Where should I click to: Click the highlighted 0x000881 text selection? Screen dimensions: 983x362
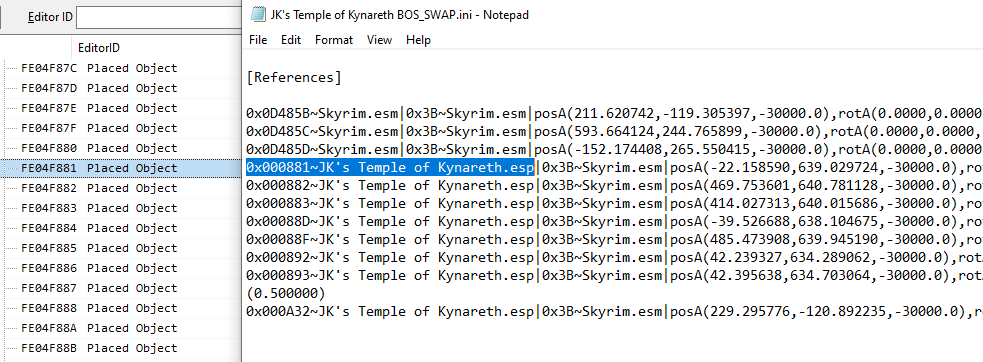tap(390, 168)
